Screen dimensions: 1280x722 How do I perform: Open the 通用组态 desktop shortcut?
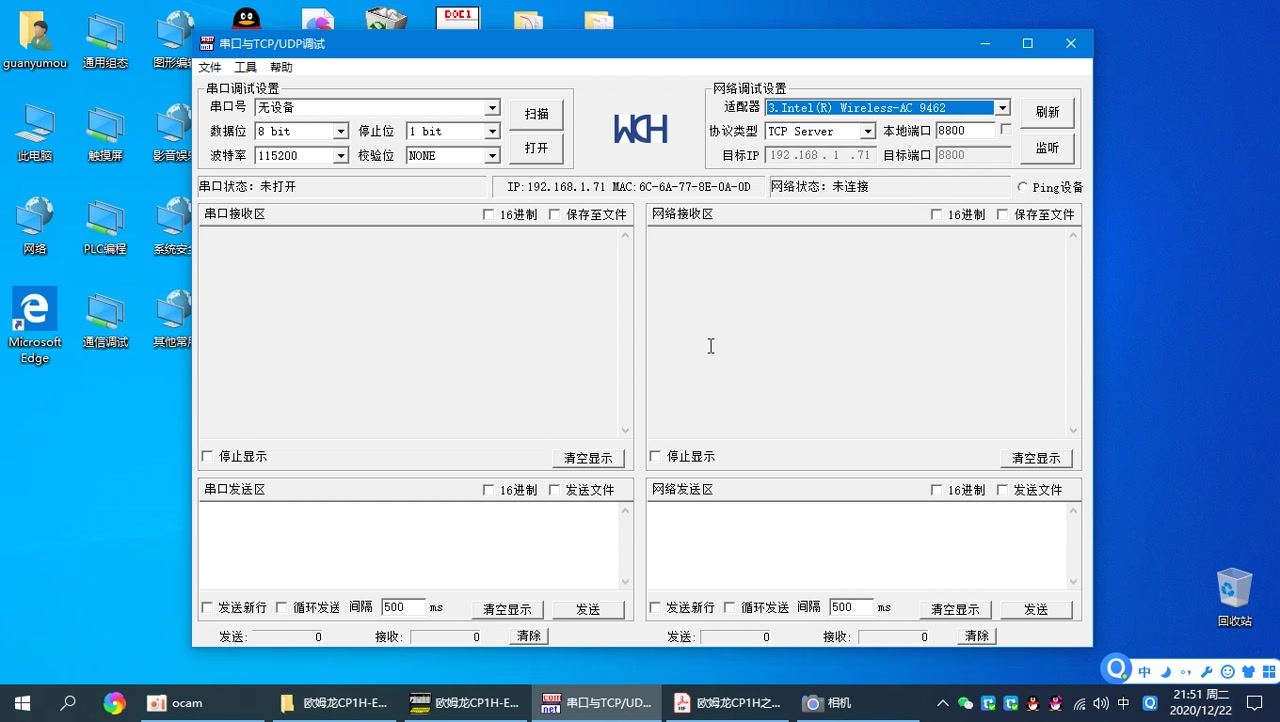(x=105, y=42)
